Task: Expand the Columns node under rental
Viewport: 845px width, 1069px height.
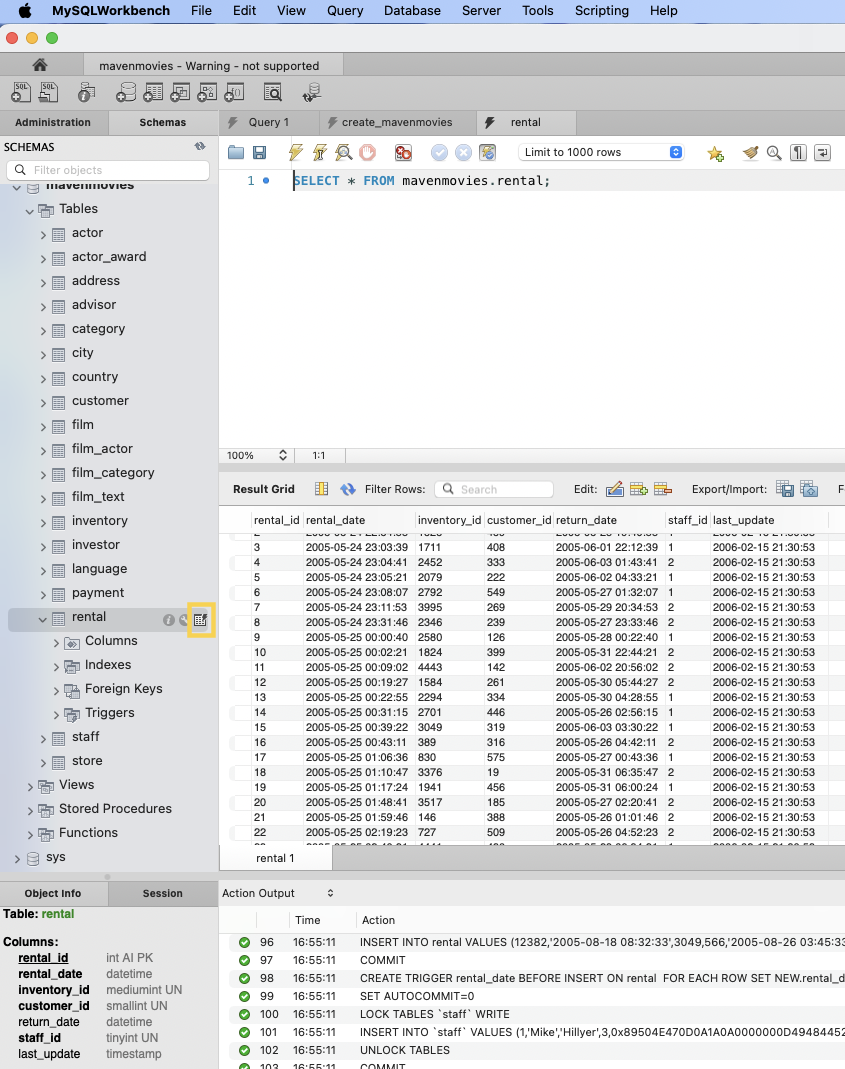Action: (56, 642)
